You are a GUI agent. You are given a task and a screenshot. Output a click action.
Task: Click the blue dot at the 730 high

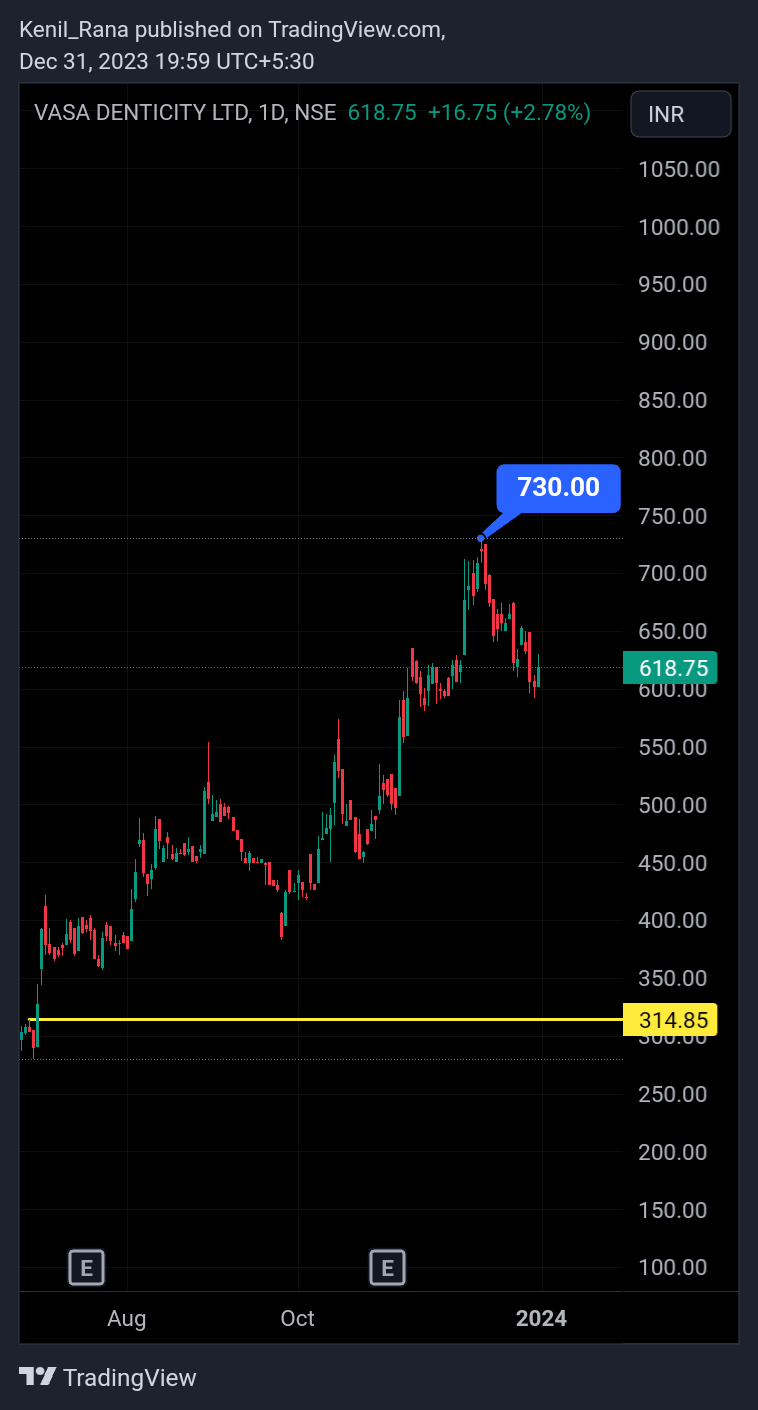pos(481,538)
